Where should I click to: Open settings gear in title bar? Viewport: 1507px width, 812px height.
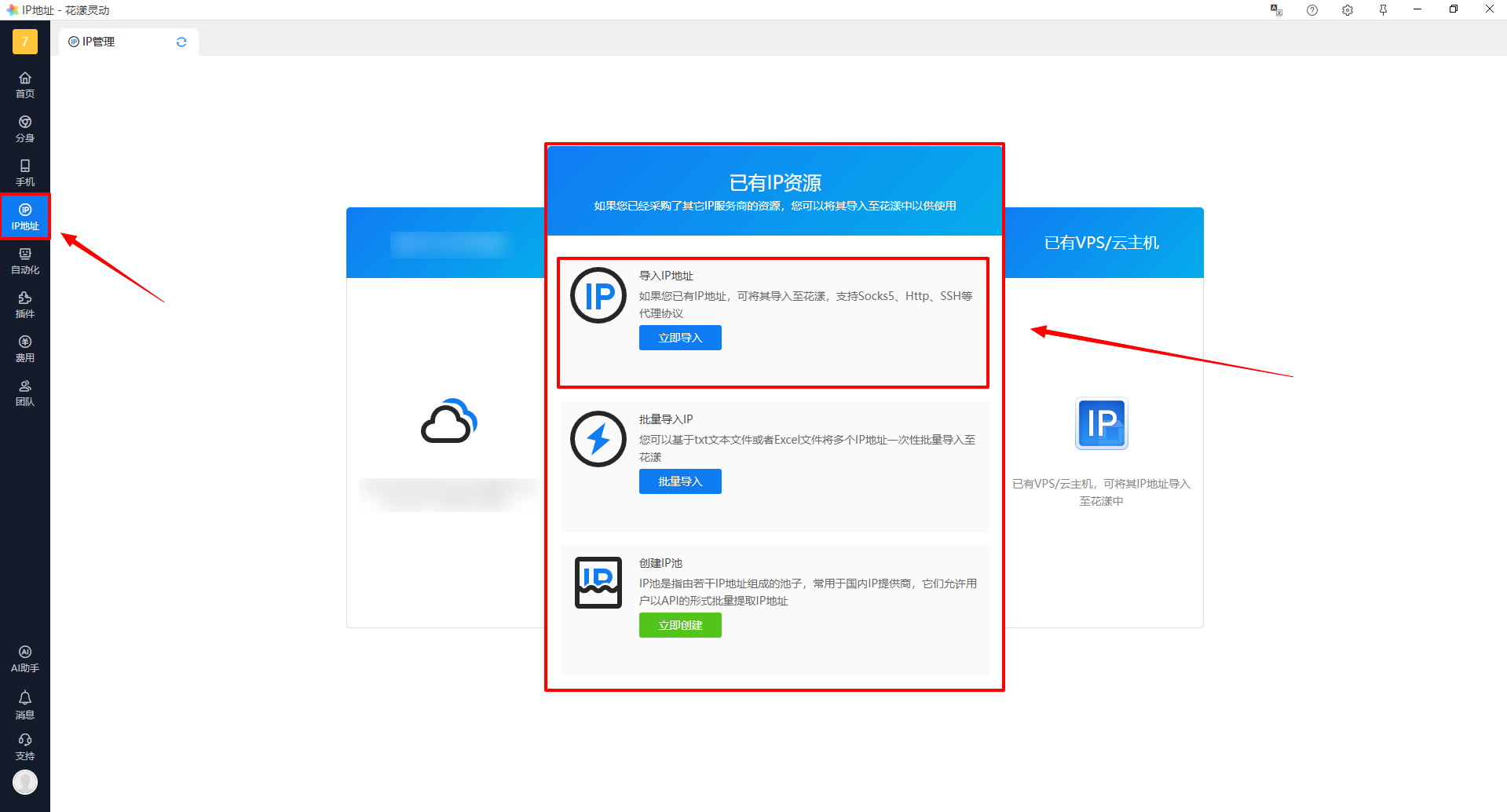coord(1348,10)
